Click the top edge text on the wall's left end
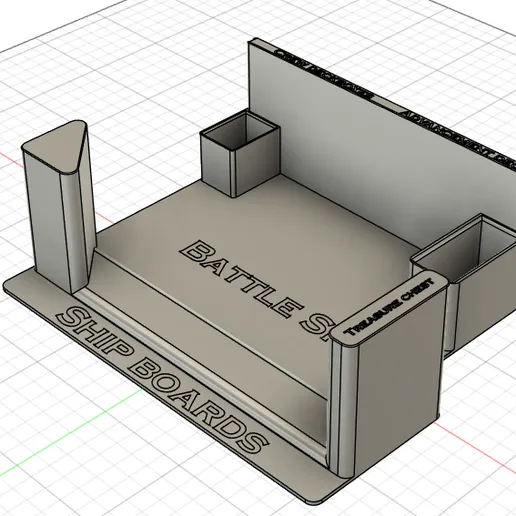 click(x=323, y=73)
